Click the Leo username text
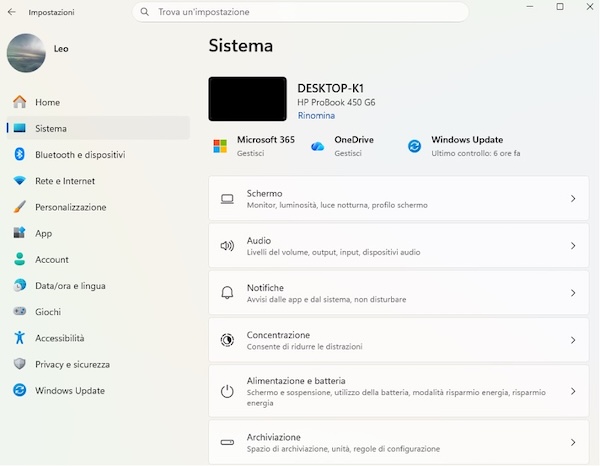Image resolution: width=600 pixels, height=466 pixels. coord(61,49)
